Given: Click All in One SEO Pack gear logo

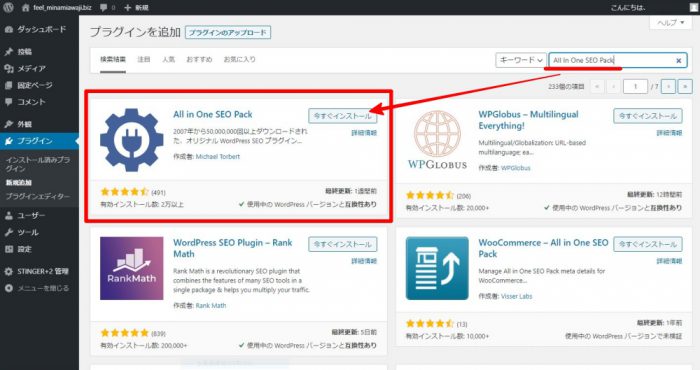Looking at the screenshot, I should pyautogui.click(x=132, y=140).
